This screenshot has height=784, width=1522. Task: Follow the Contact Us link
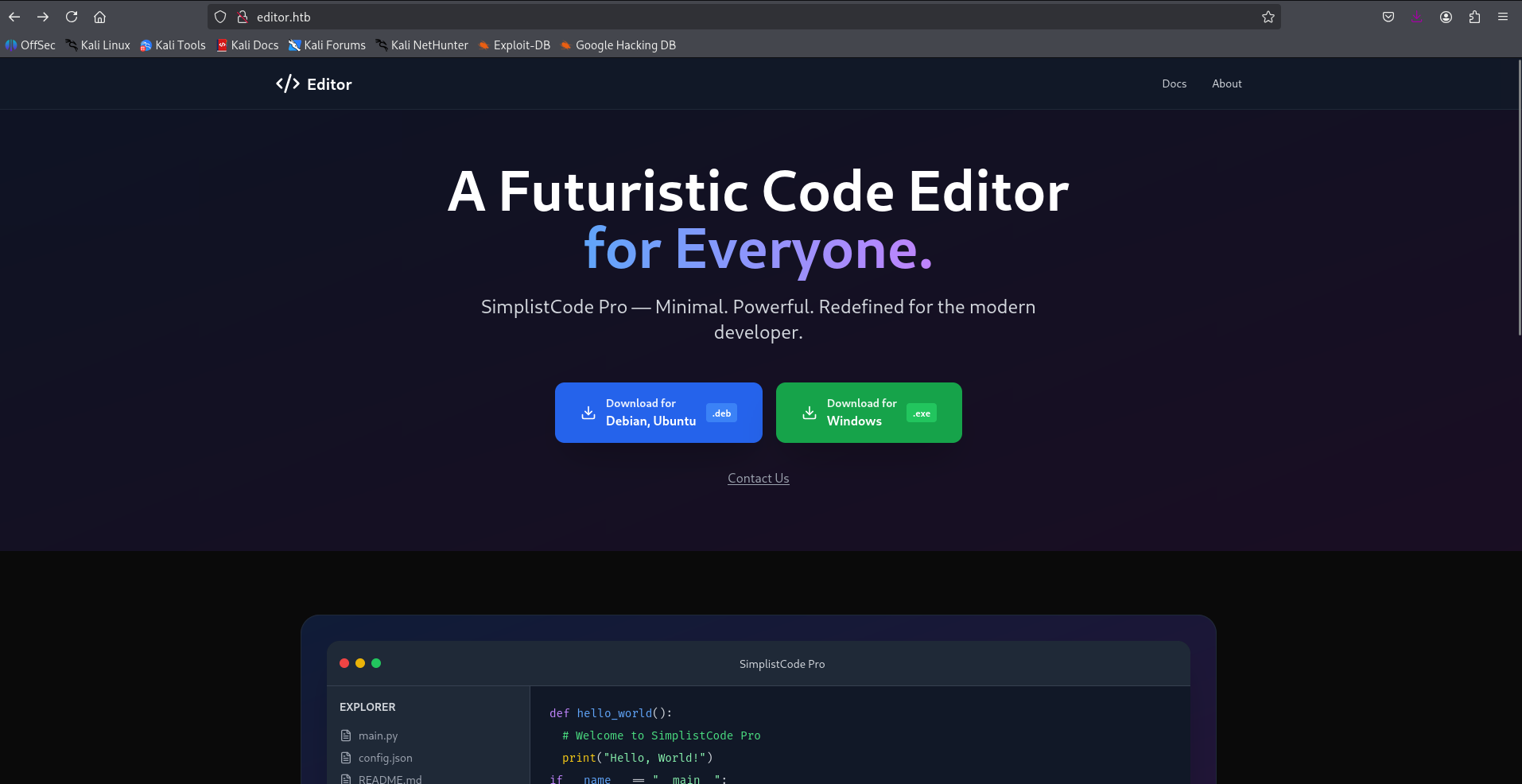tap(759, 478)
